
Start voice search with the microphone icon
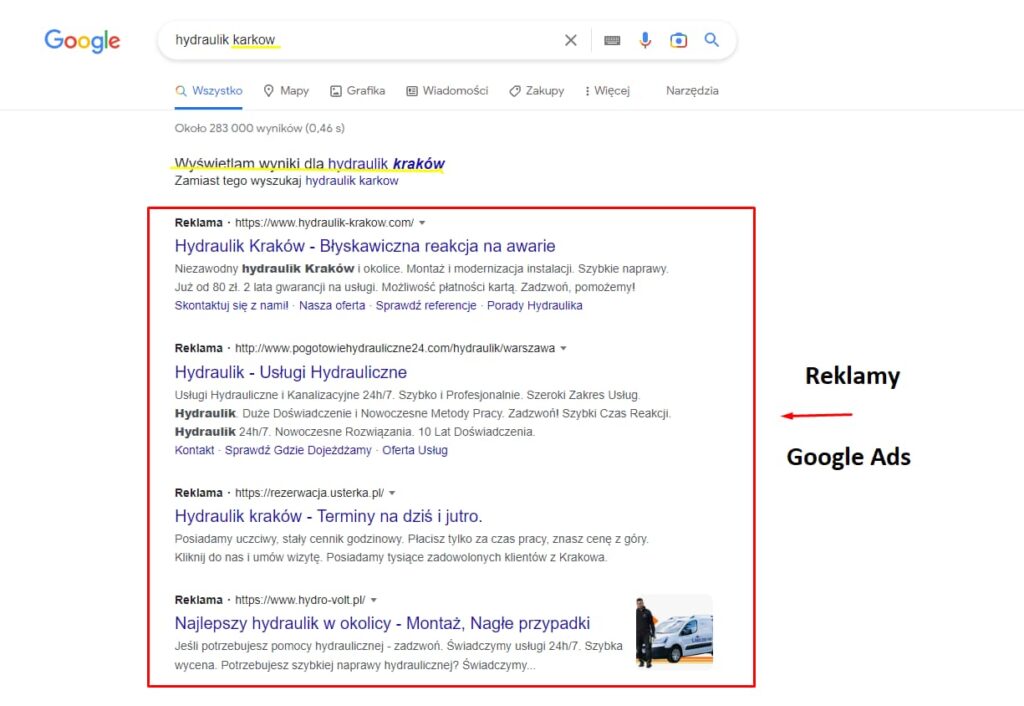coord(645,40)
